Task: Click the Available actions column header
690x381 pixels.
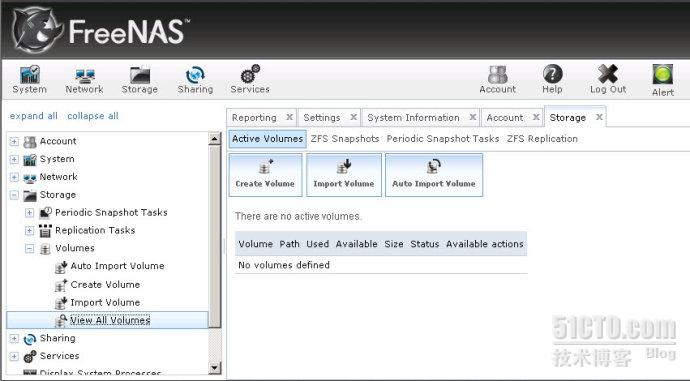Action: pyautogui.click(x=485, y=244)
